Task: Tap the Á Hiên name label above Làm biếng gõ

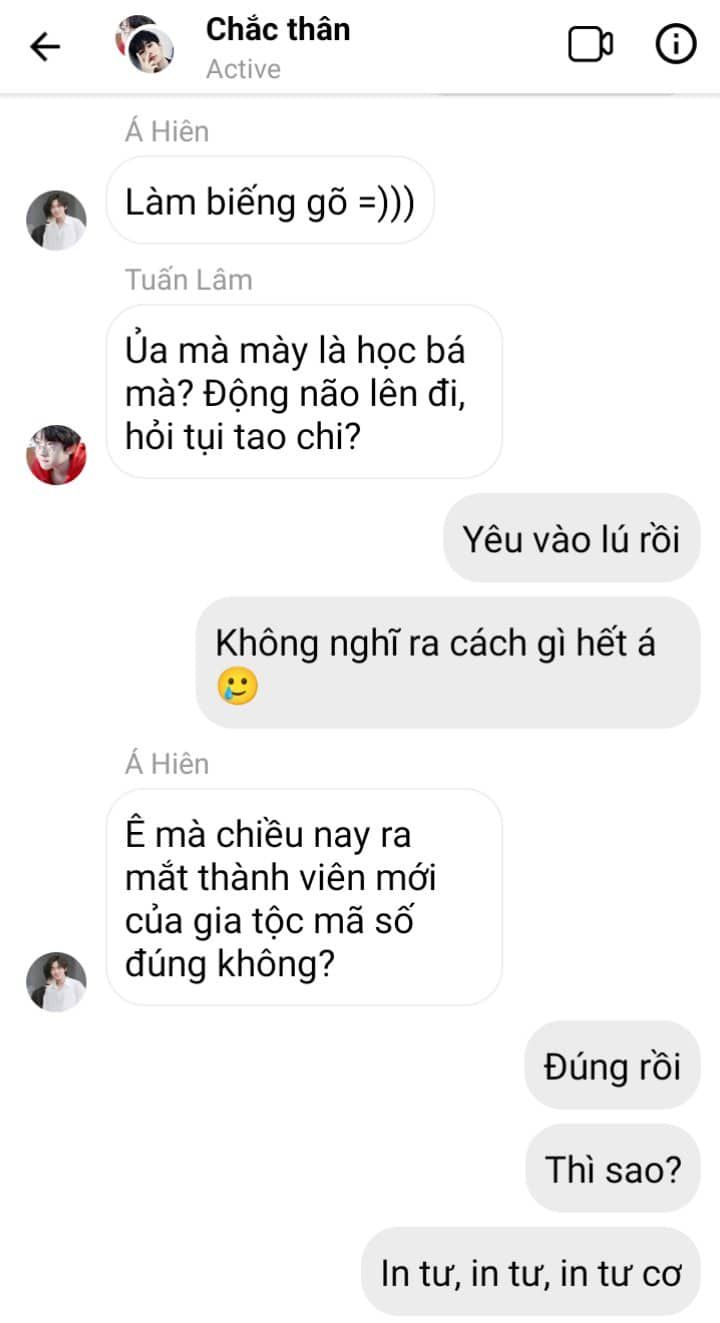Action: (167, 131)
